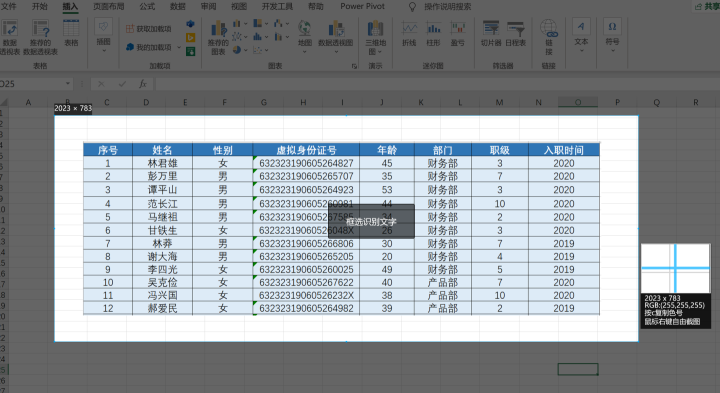The width and height of the screenshot is (720, 393).
Task: Click the Tell Me search box (操作说明搜索)
Action: click(447, 6)
